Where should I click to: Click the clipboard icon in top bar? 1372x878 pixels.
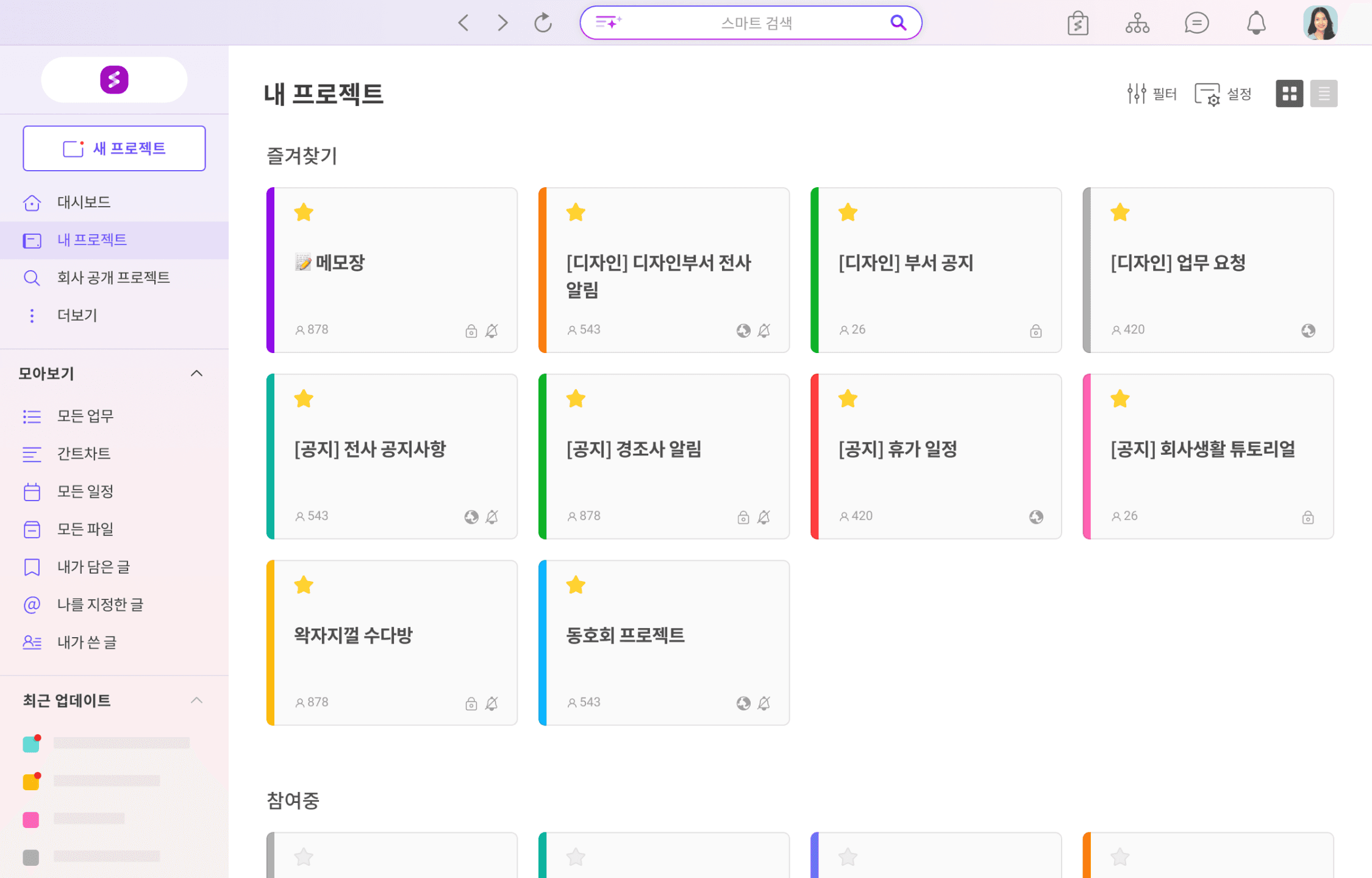pos(1077,23)
